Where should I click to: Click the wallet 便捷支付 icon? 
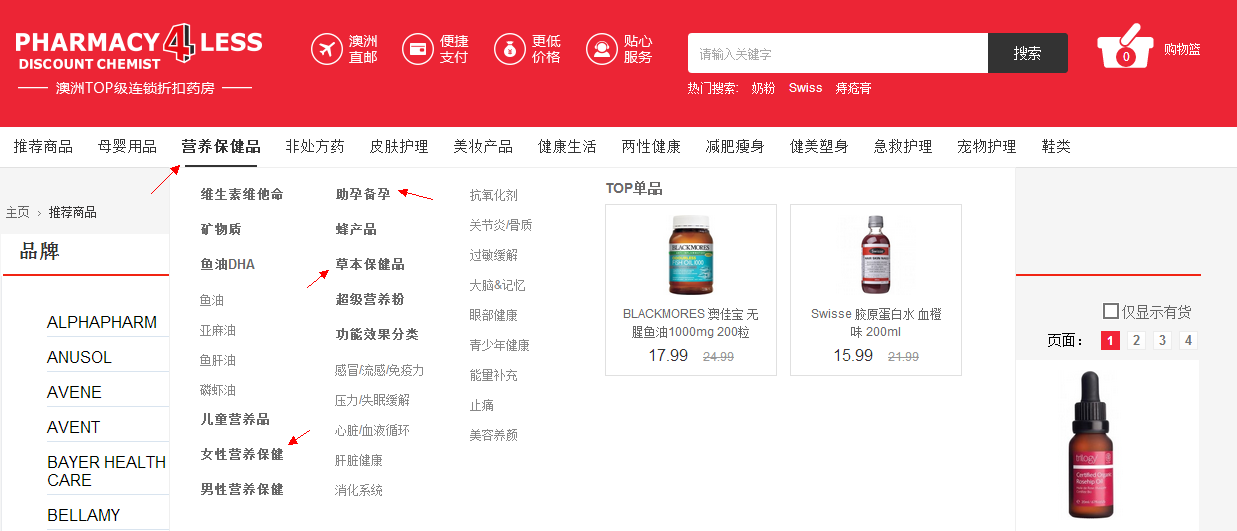click(418, 49)
